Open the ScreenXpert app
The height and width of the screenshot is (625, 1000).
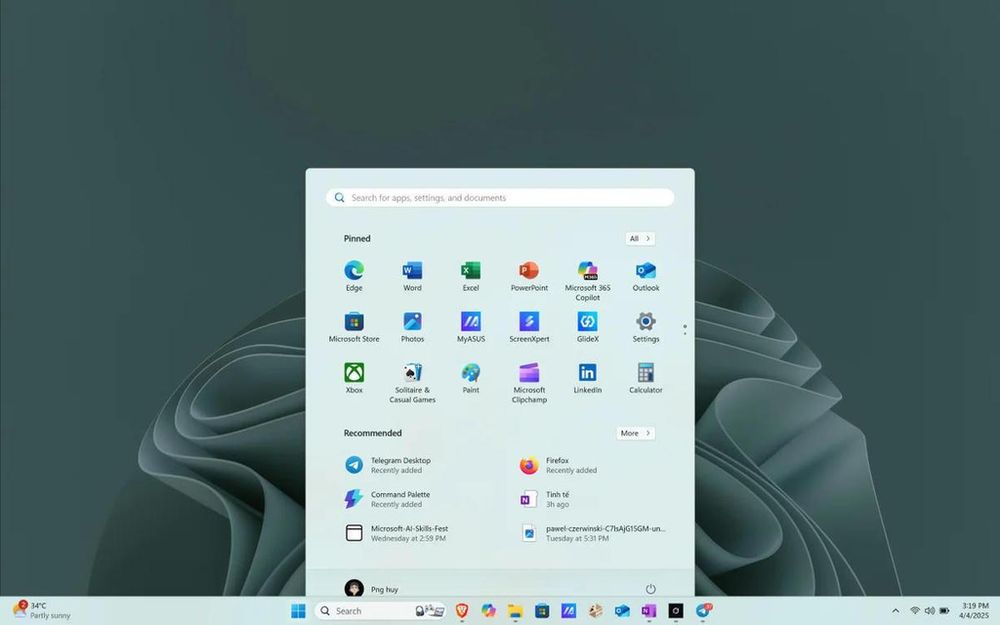pos(529,327)
